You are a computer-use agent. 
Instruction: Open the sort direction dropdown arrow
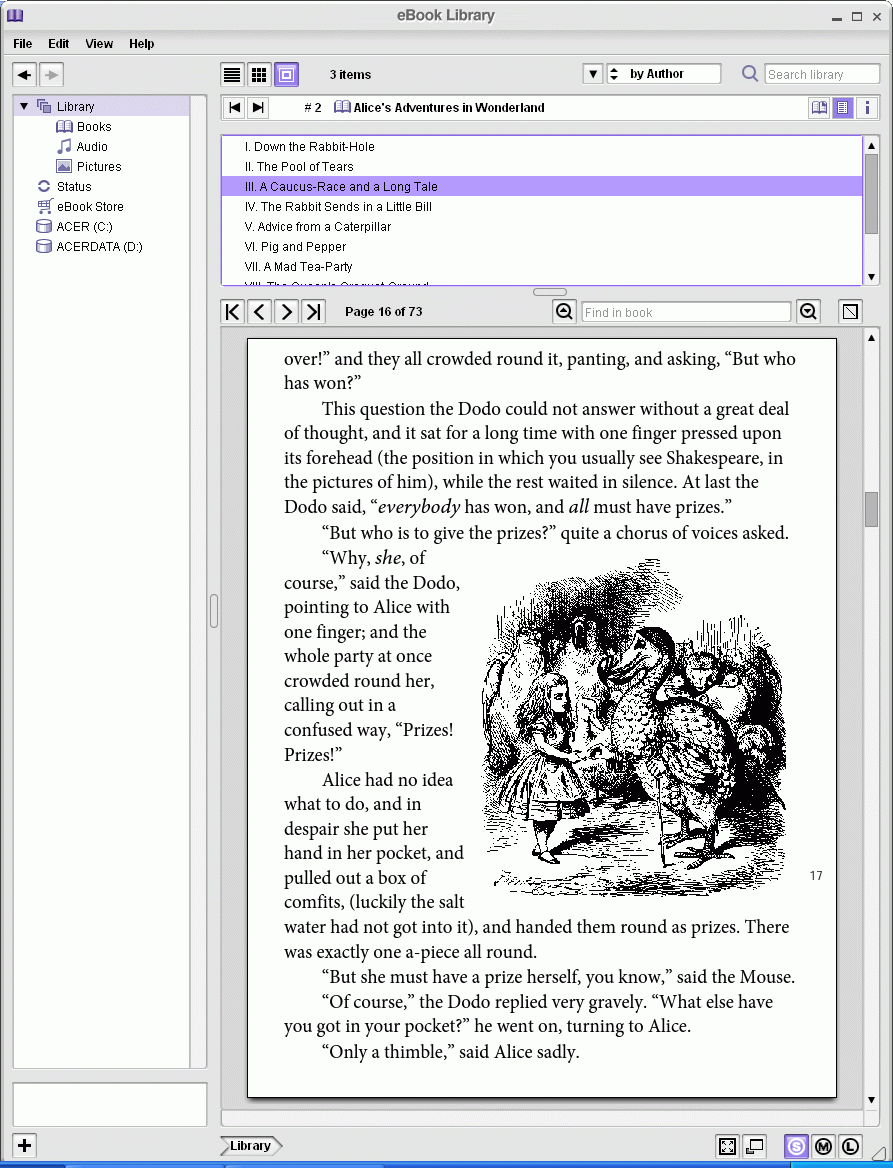(x=593, y=74)
